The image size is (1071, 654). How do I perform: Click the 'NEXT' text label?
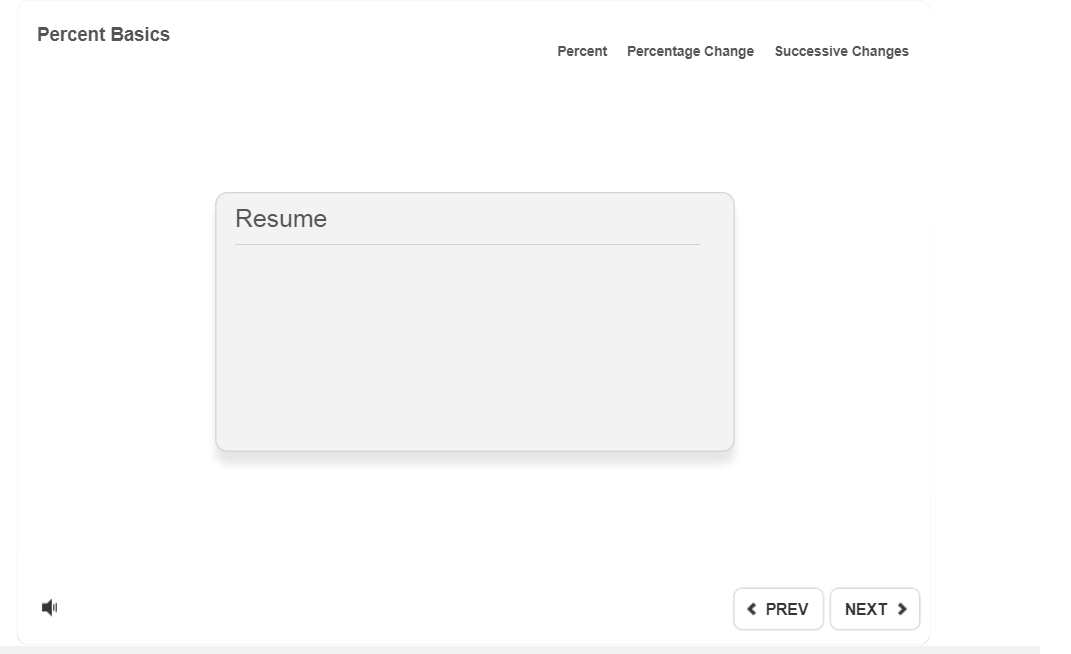866,610
